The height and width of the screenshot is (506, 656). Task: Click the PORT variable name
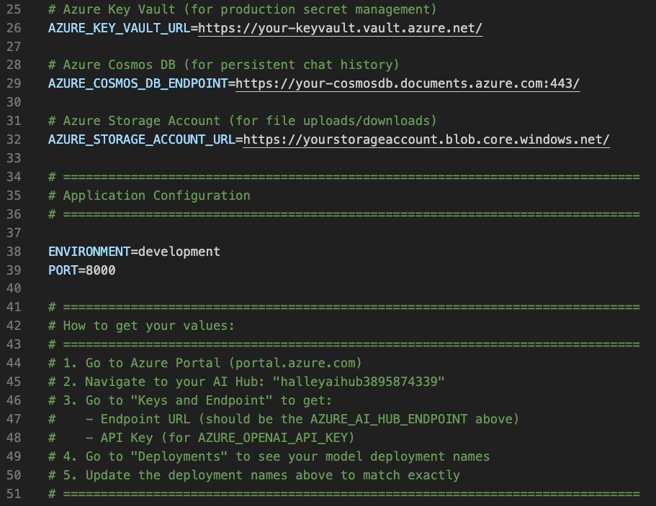63,270
